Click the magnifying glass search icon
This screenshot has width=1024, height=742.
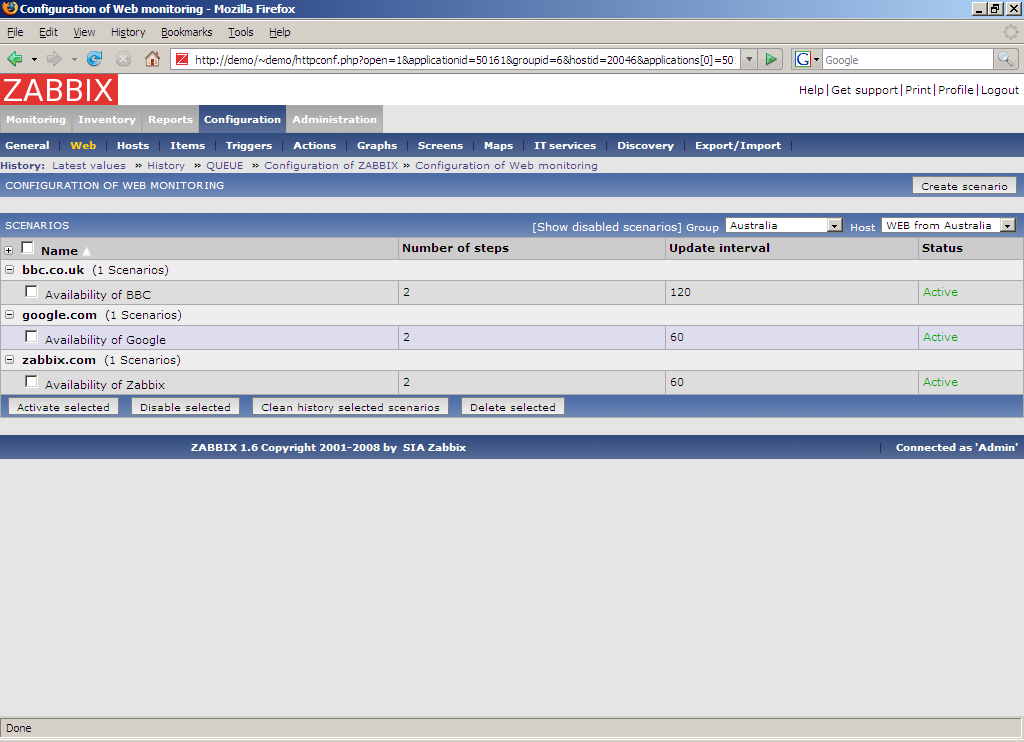point(1006,59)
